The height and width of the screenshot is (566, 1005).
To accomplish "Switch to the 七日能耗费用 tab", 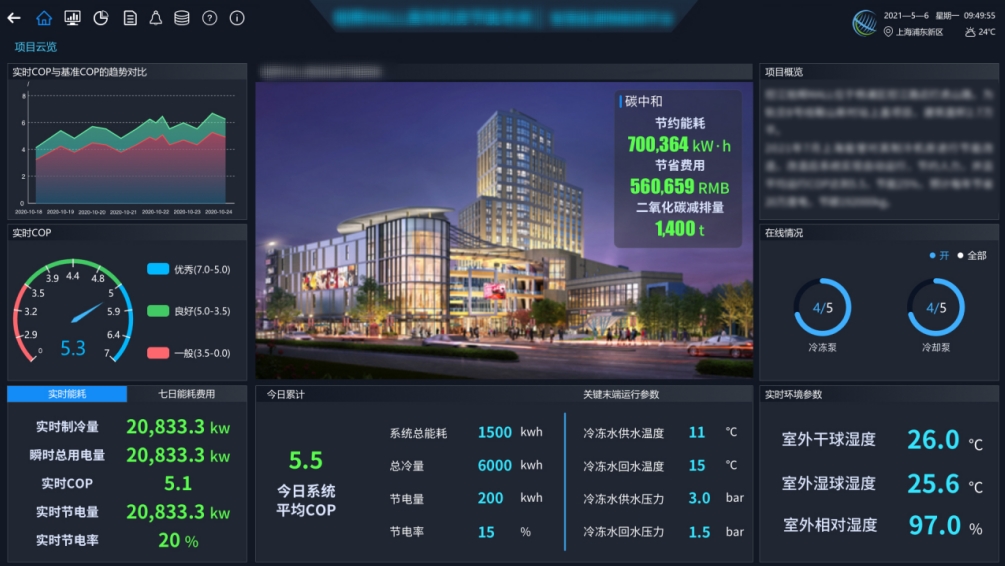I will pyautogui.click(x=187, y=394).
